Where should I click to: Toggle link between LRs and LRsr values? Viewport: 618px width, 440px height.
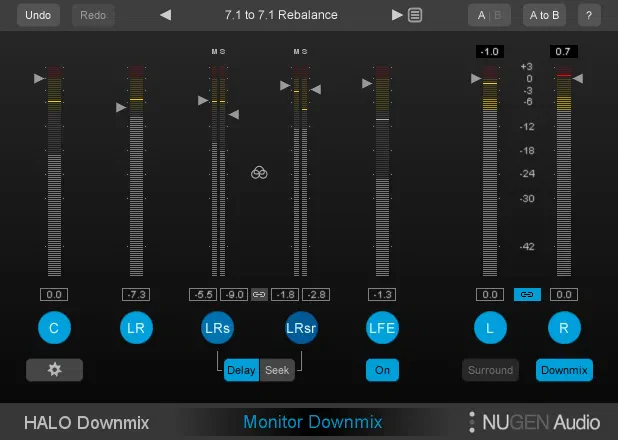[x=259, y=295]
